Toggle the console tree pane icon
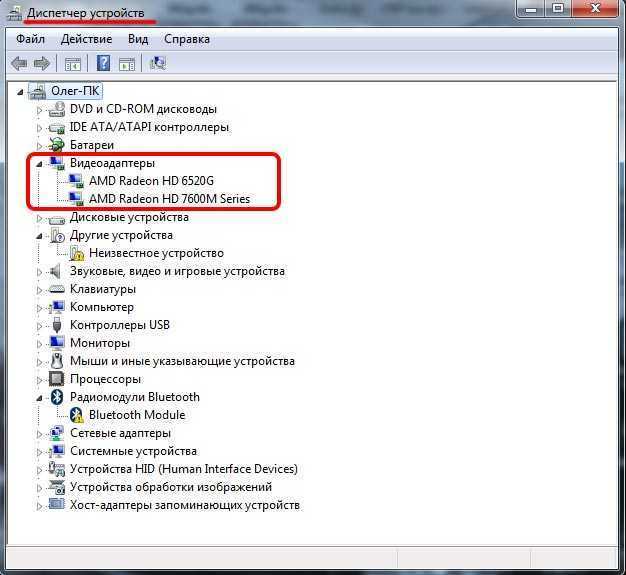Screen dimensions: 626x575 click(73, 63)
